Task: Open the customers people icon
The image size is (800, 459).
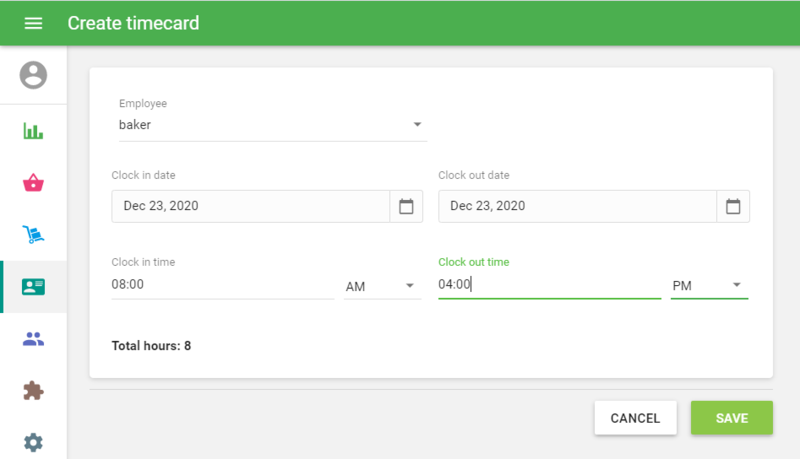Action: tap(33, 339)
